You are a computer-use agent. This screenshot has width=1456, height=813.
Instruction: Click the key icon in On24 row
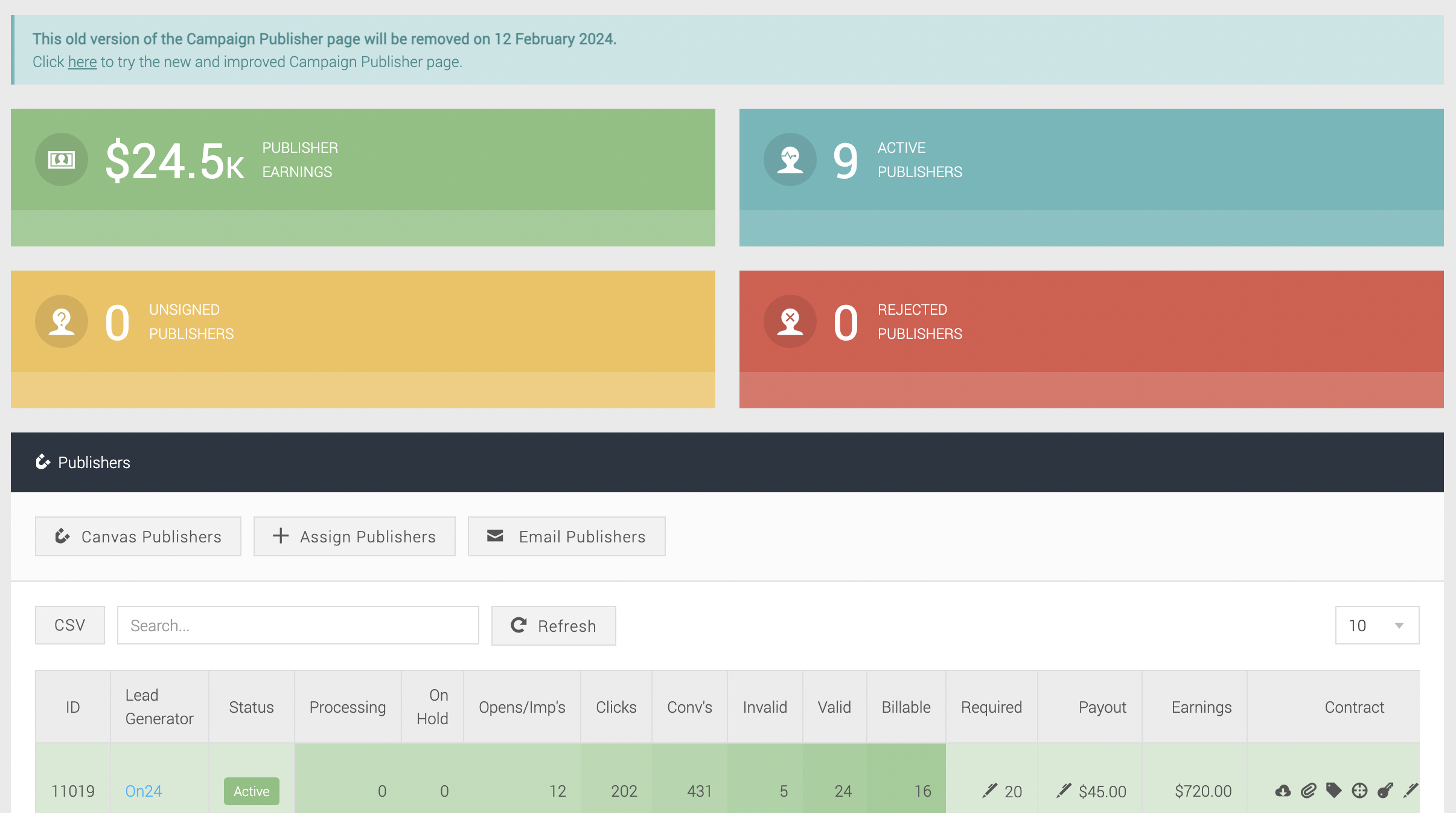(x=1385, y=791)
